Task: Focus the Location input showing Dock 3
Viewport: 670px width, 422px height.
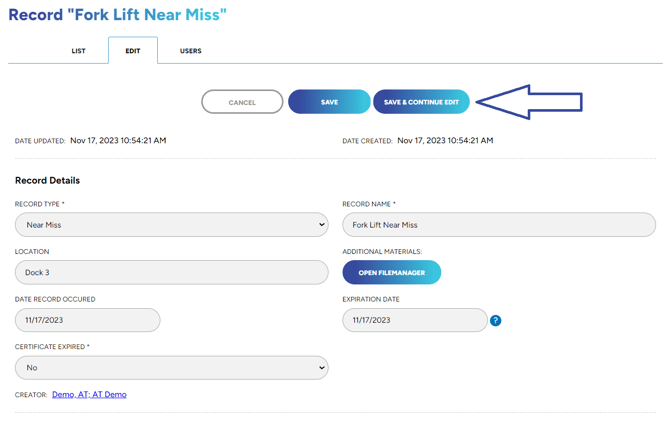Action: pyautogui.click(x=171, y=272)
